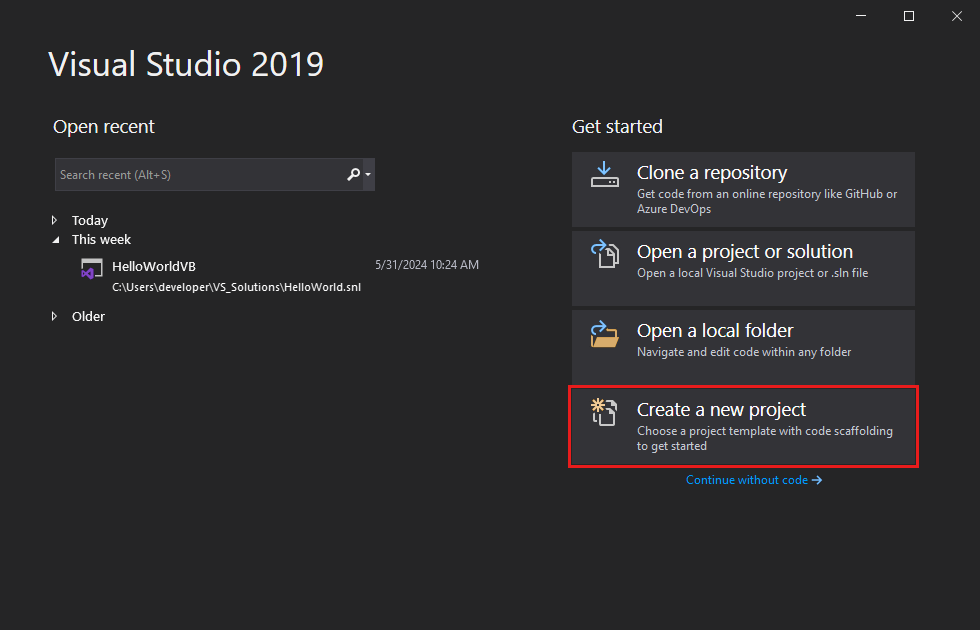This screenshot has height=630, width=980.
Task: Click the HelloWorld.sln path text
Action: coord(237,287)
